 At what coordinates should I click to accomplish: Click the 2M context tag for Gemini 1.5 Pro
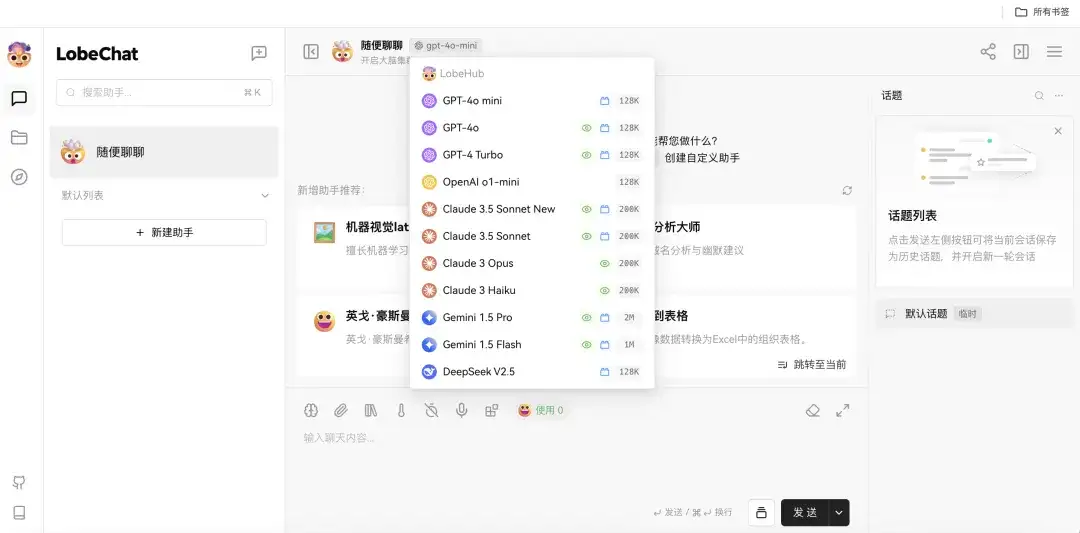coord(629,317)
